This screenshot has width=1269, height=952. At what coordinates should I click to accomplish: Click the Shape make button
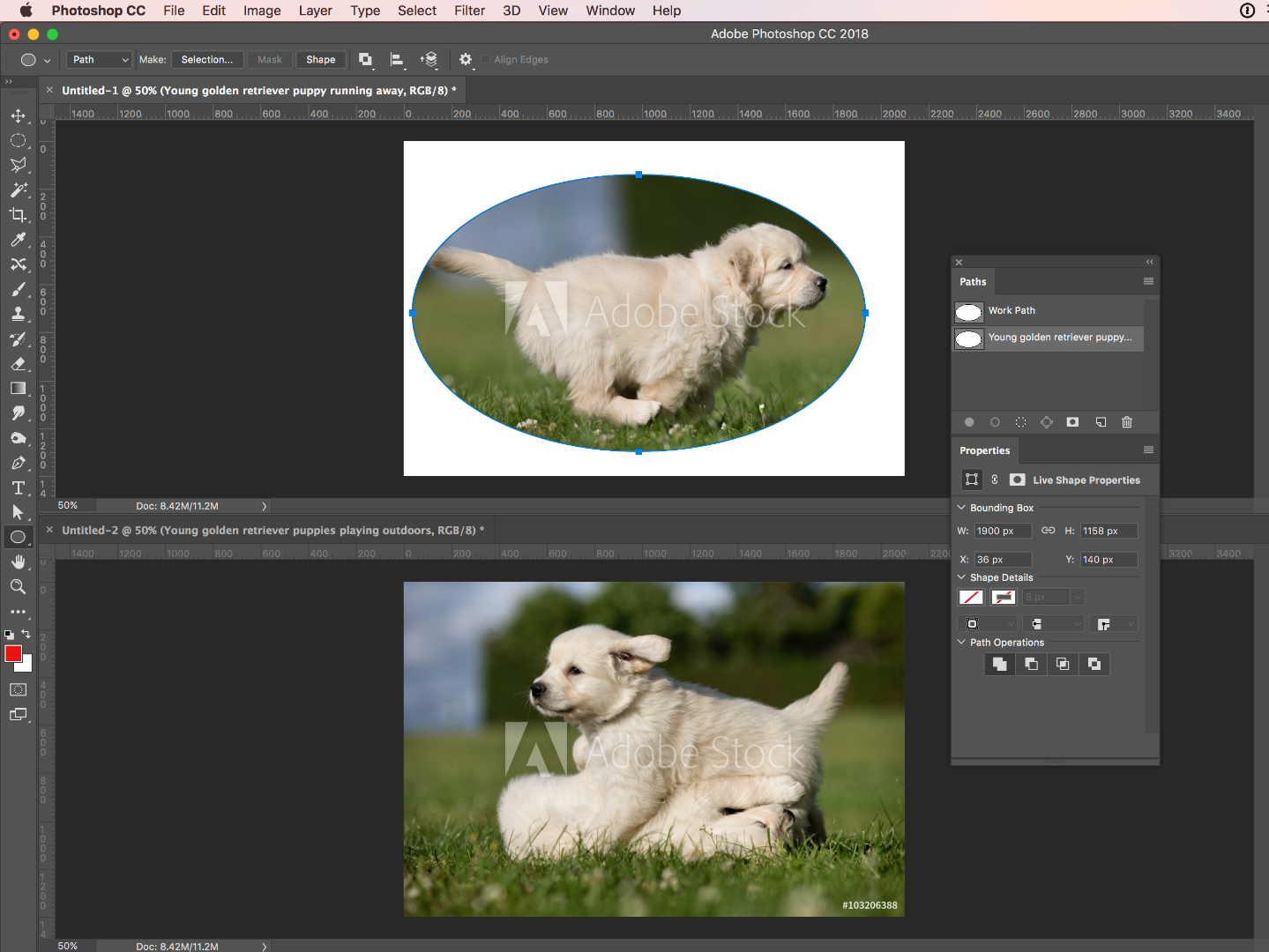pyautogui.click(x=321, y=60)
